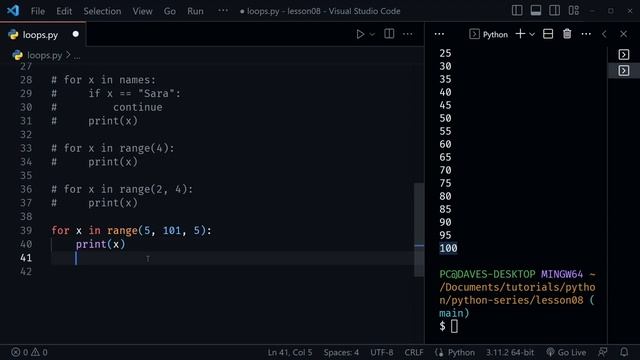Click the Python file icon in breadcrumb
Viewport: 640px width, 360px height.
coord(17,55)
